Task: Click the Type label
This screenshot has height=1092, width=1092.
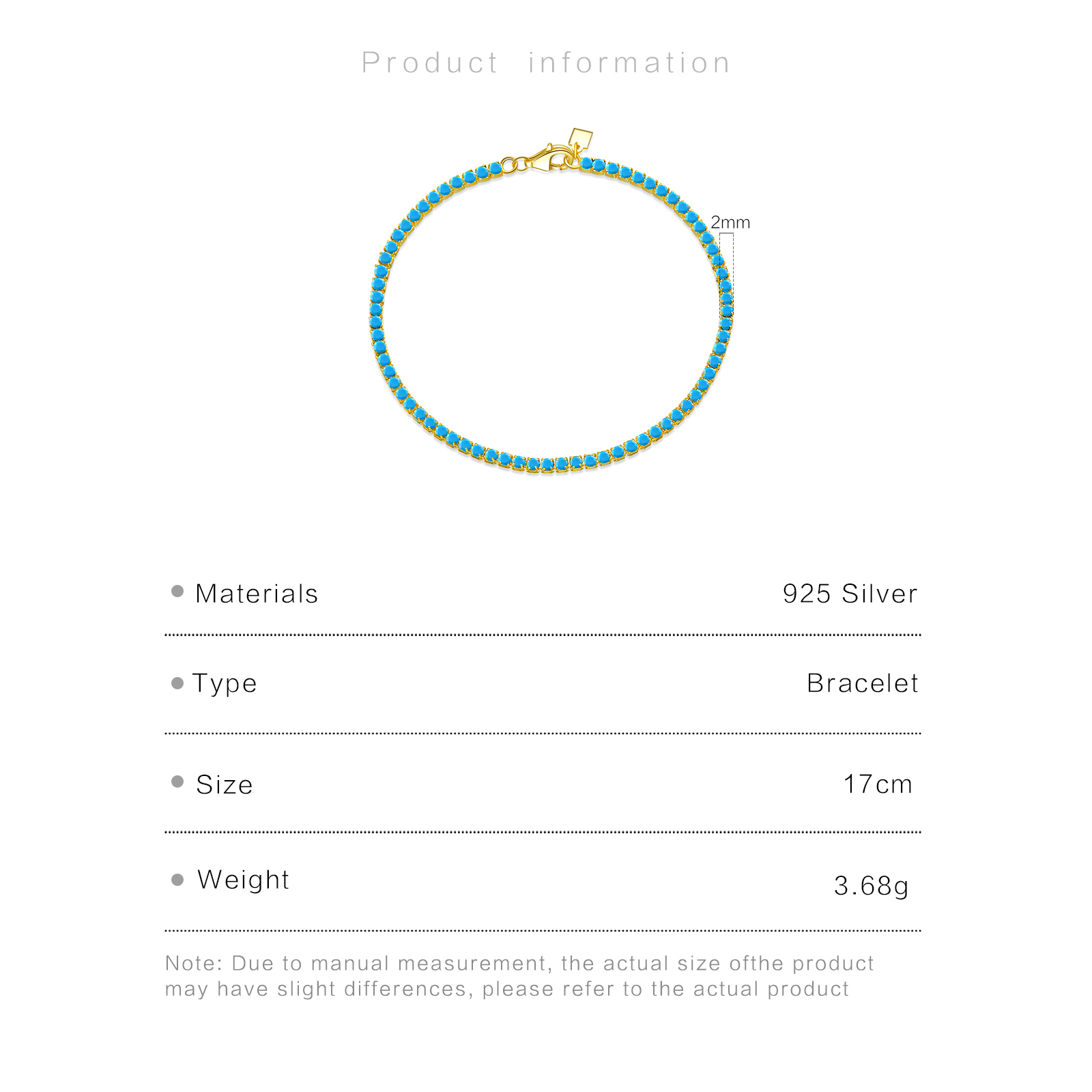Action: [x=225, y=683]
